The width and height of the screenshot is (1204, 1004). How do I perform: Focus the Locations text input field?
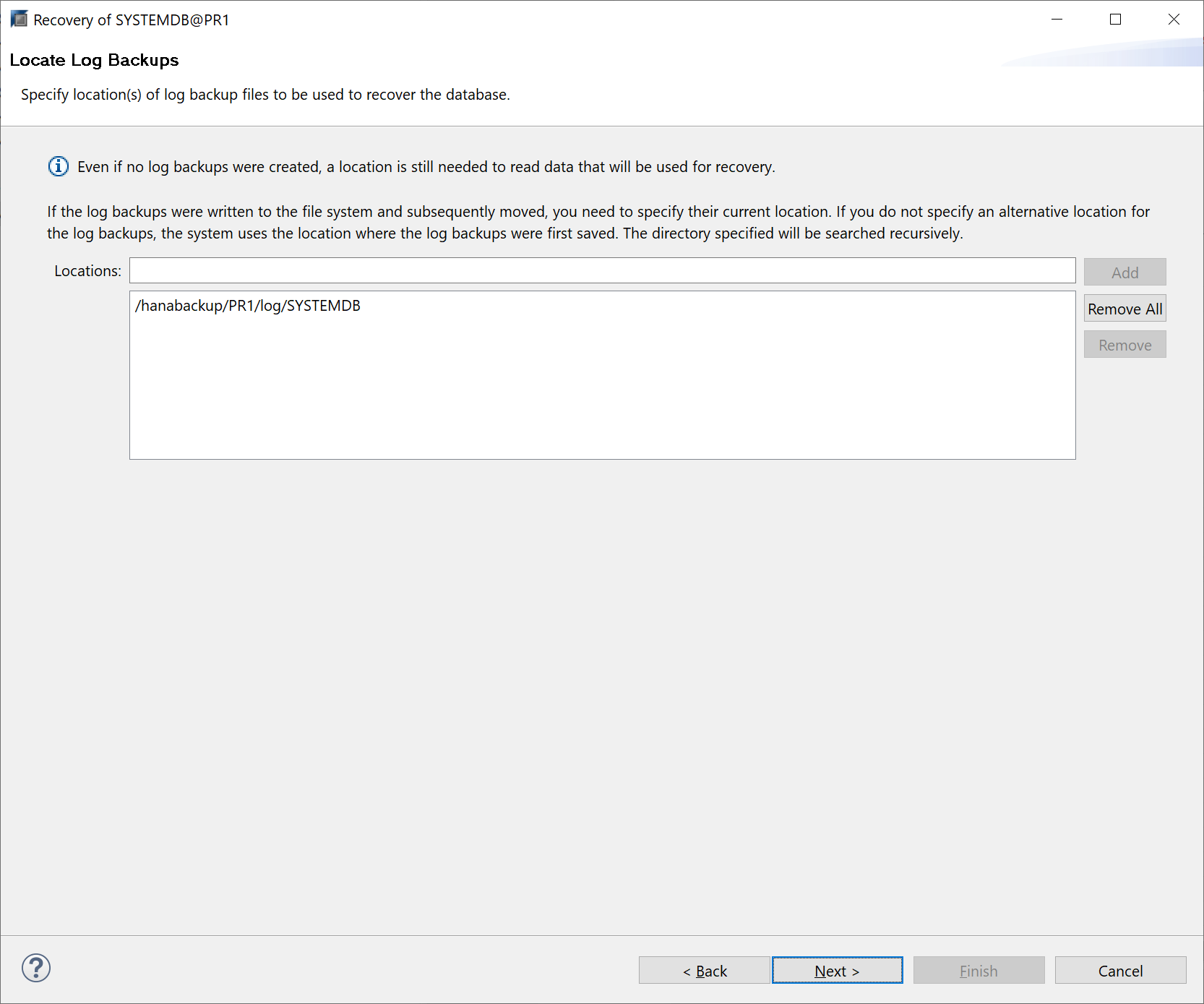(x=602, y=271)
